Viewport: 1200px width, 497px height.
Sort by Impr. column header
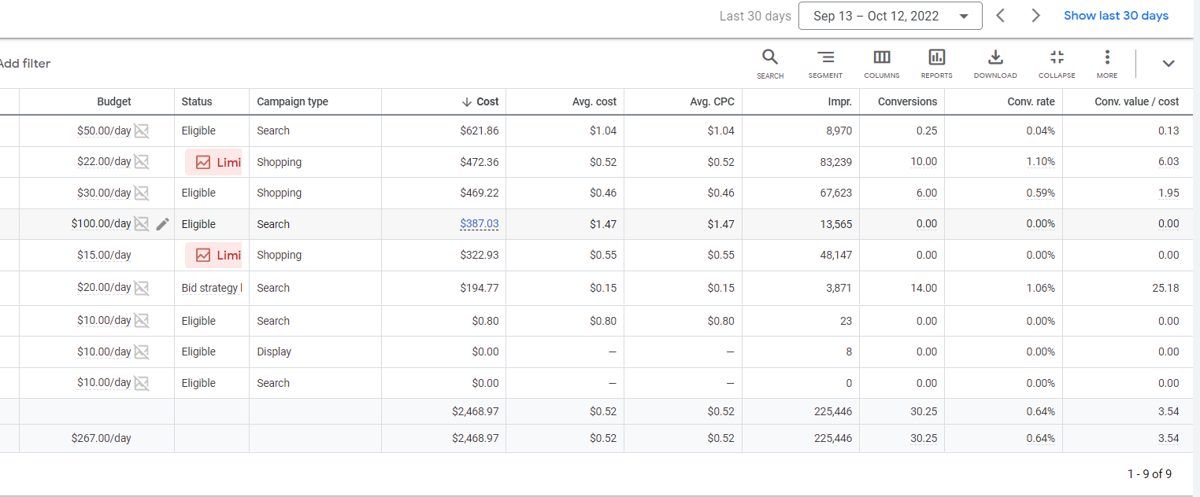[x=839, y=102]
